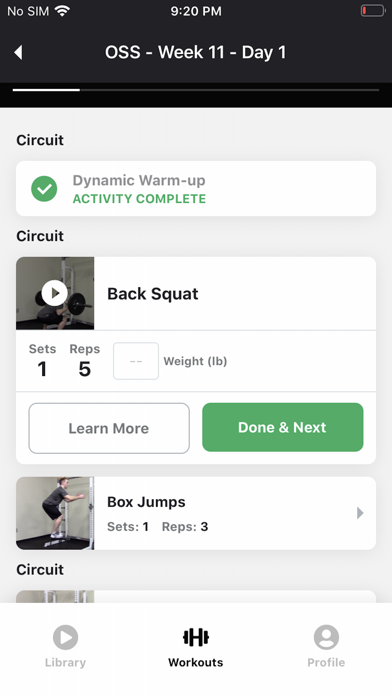Tap the back arrow in header
Screen dimensions: 392x696
[x=18, y=52]
